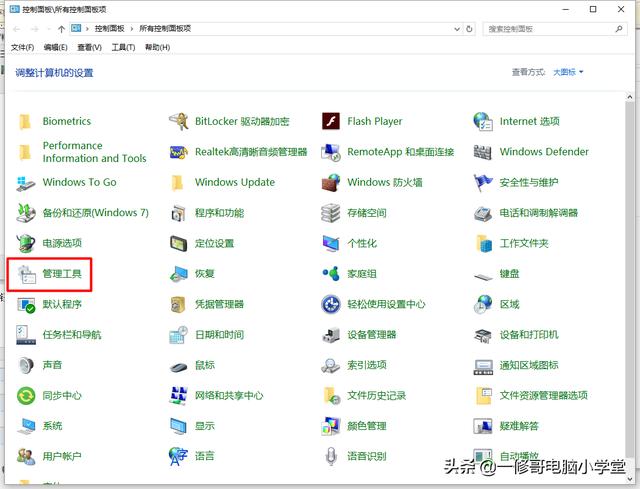Open the 索引选项 link
Screen dimensions: 640x489
click(367, 365)
